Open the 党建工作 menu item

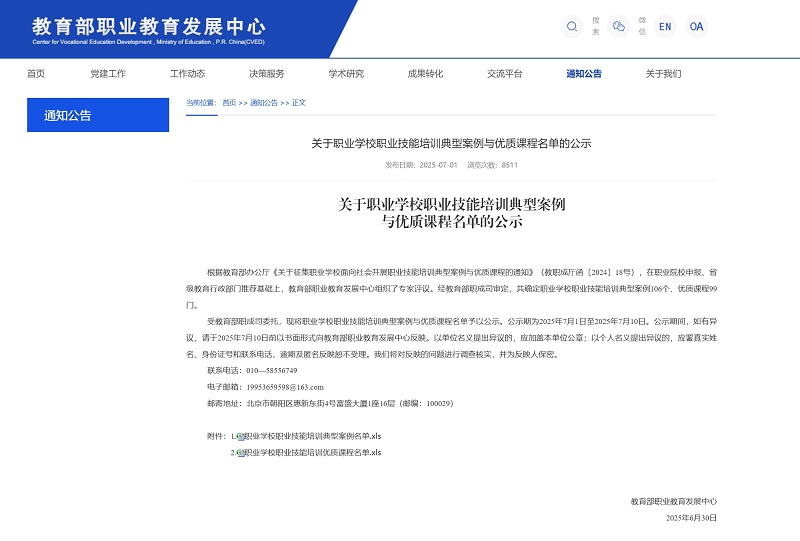point(108,74)
